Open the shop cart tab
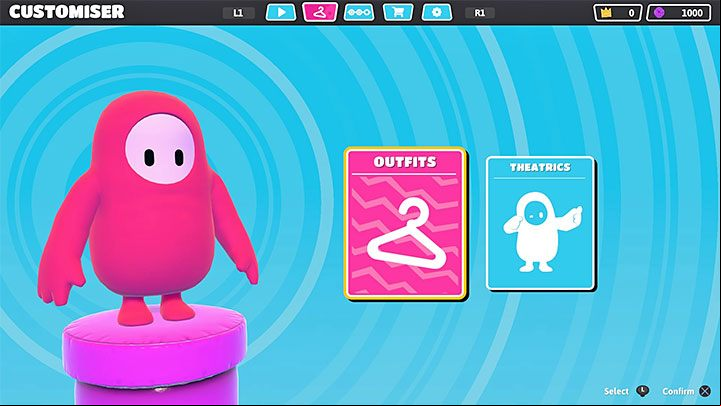Viewport: 721px width, 406px height. coord(398,12)
